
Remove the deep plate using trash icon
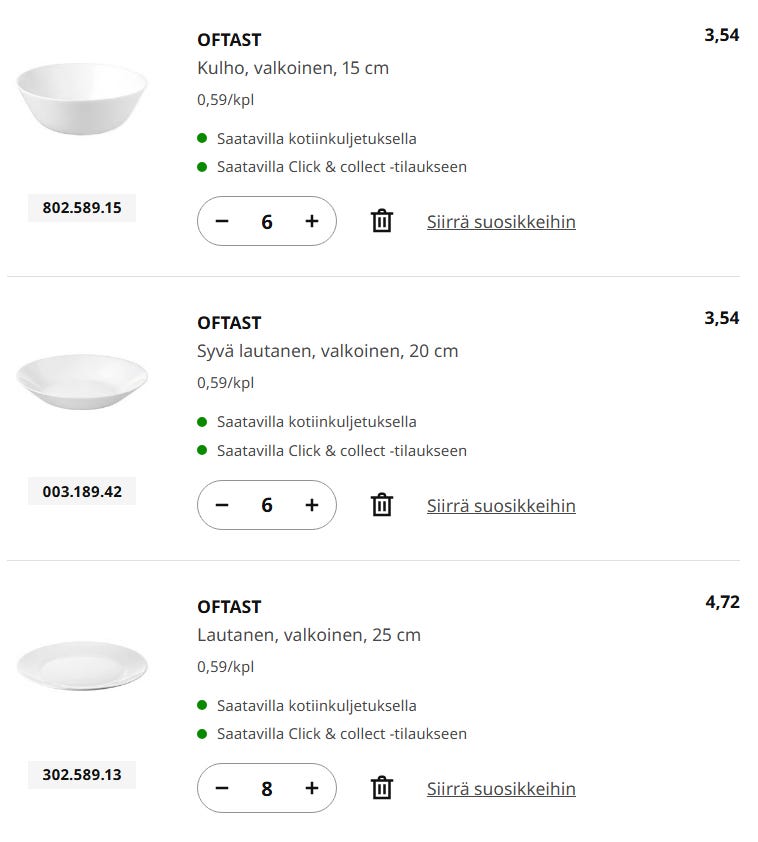pyautogui.click(x=382, y=505)
